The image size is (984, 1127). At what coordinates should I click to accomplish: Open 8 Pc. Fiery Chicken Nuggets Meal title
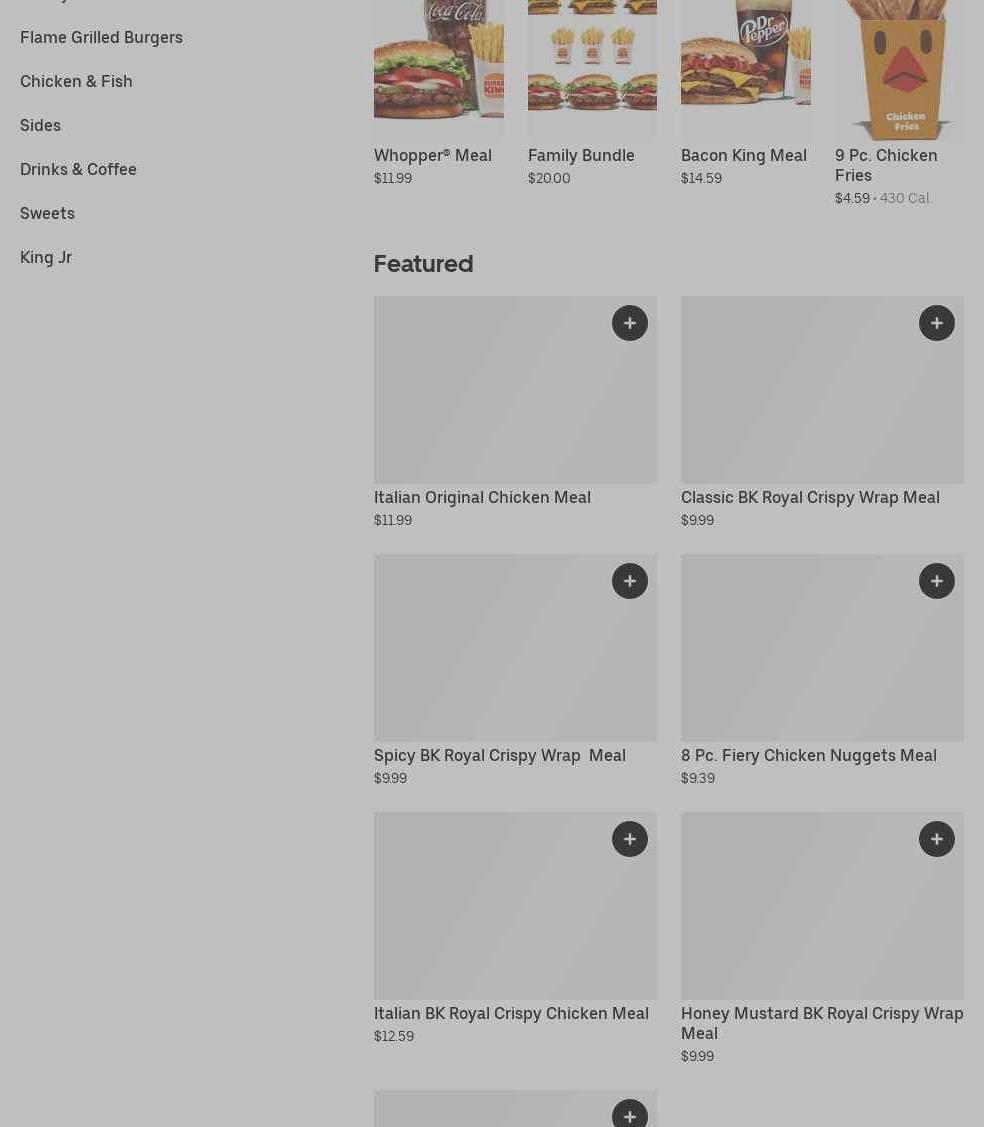[809, 755]
